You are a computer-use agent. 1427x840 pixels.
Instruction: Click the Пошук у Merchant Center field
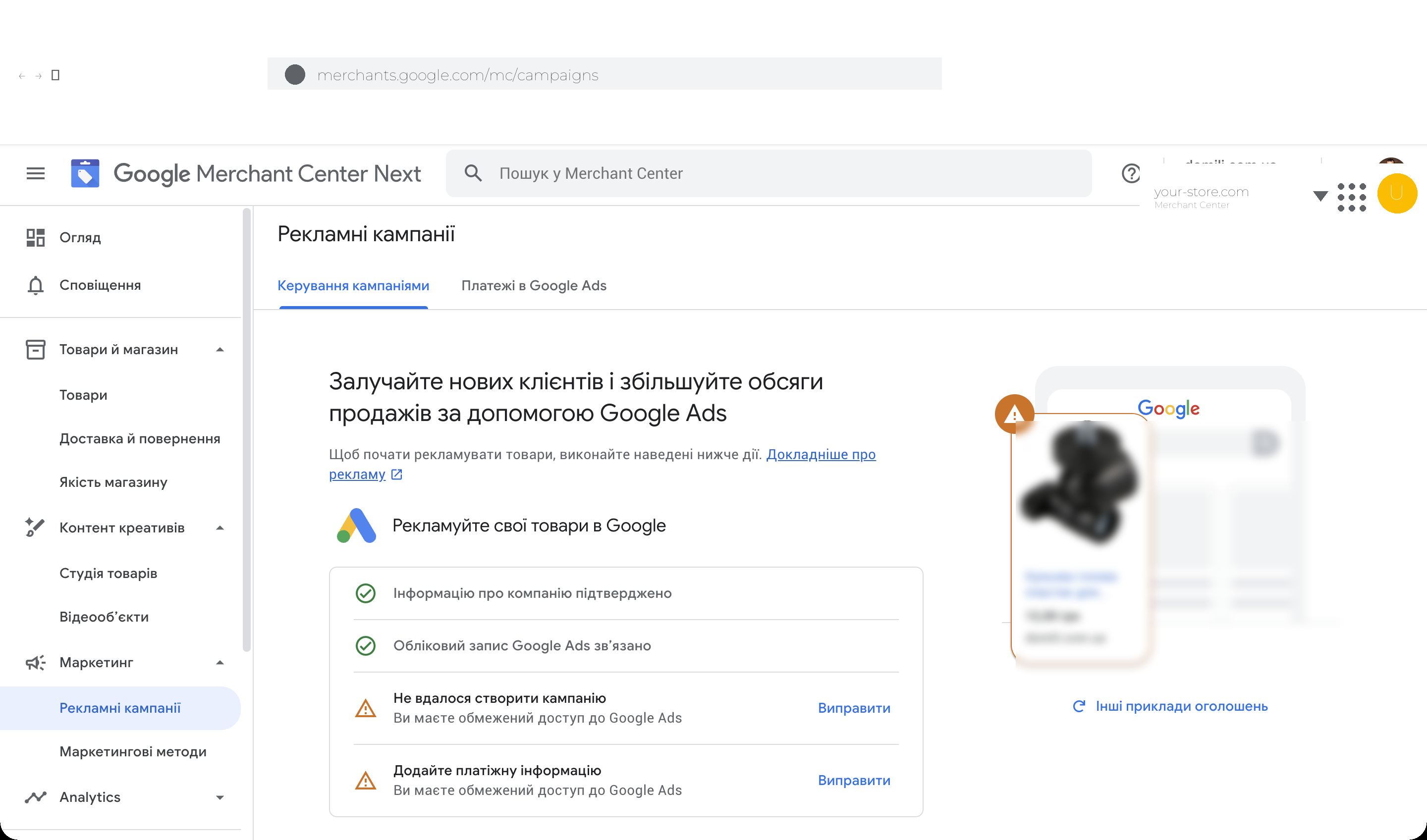click(x=768, y=173)
